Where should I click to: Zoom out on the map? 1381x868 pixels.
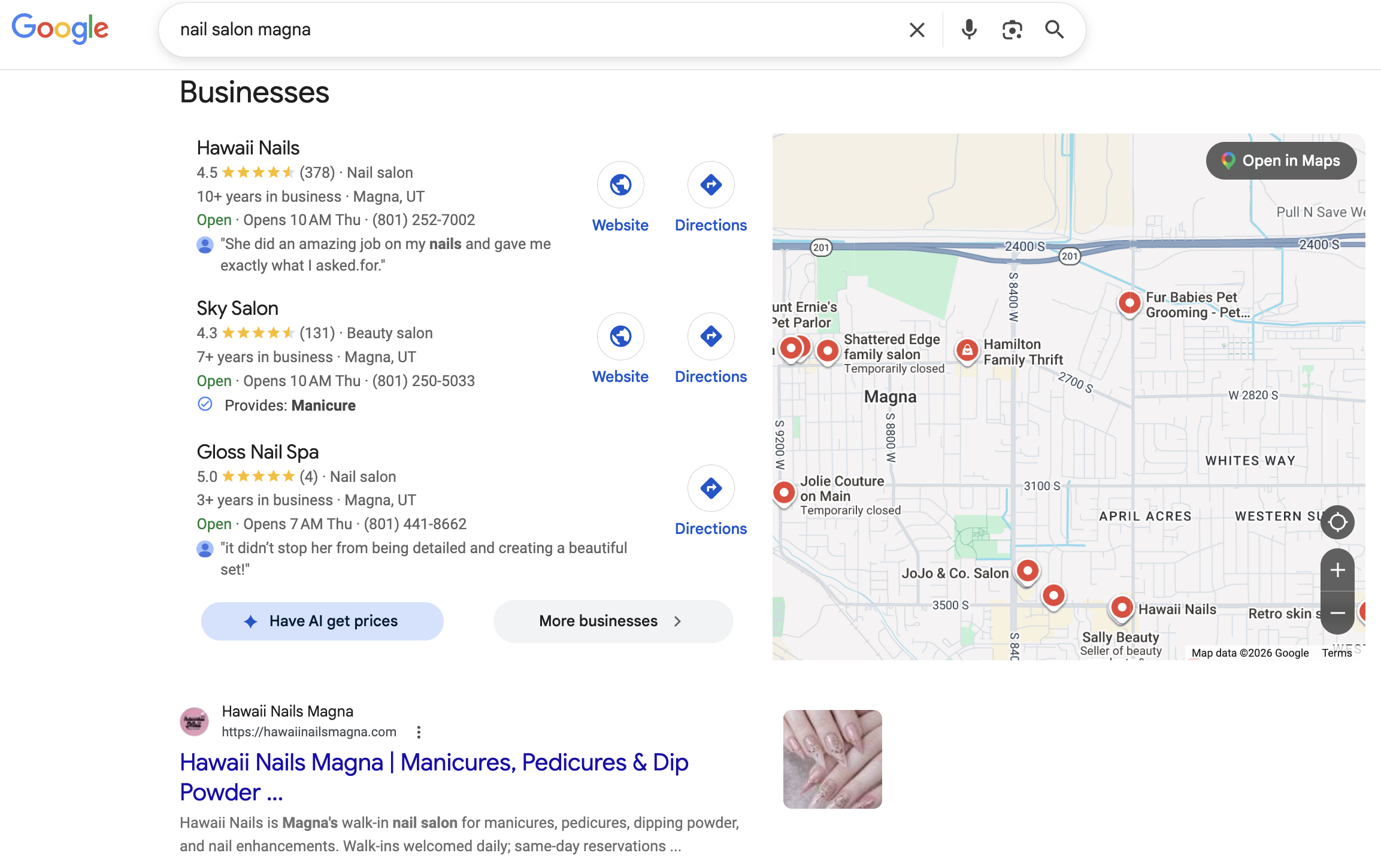point(1337,613)
